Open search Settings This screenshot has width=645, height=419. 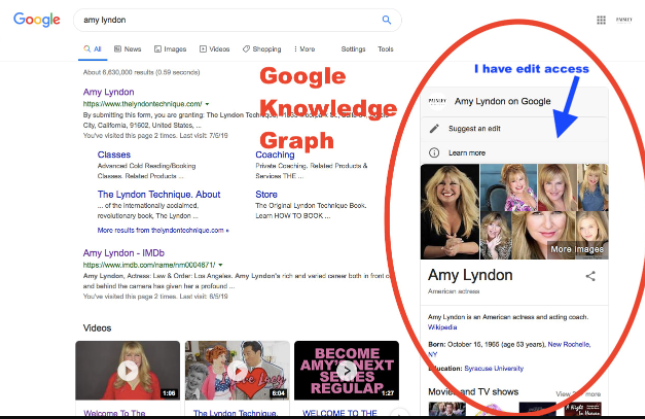coord(353,49)
